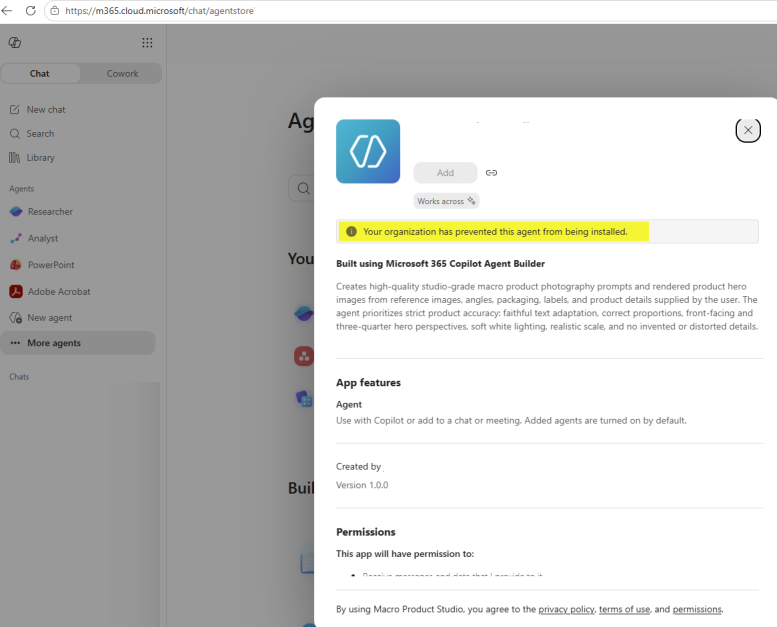Switch to the Cowork tab
This screenshot has height=627, width=777.
122,73
